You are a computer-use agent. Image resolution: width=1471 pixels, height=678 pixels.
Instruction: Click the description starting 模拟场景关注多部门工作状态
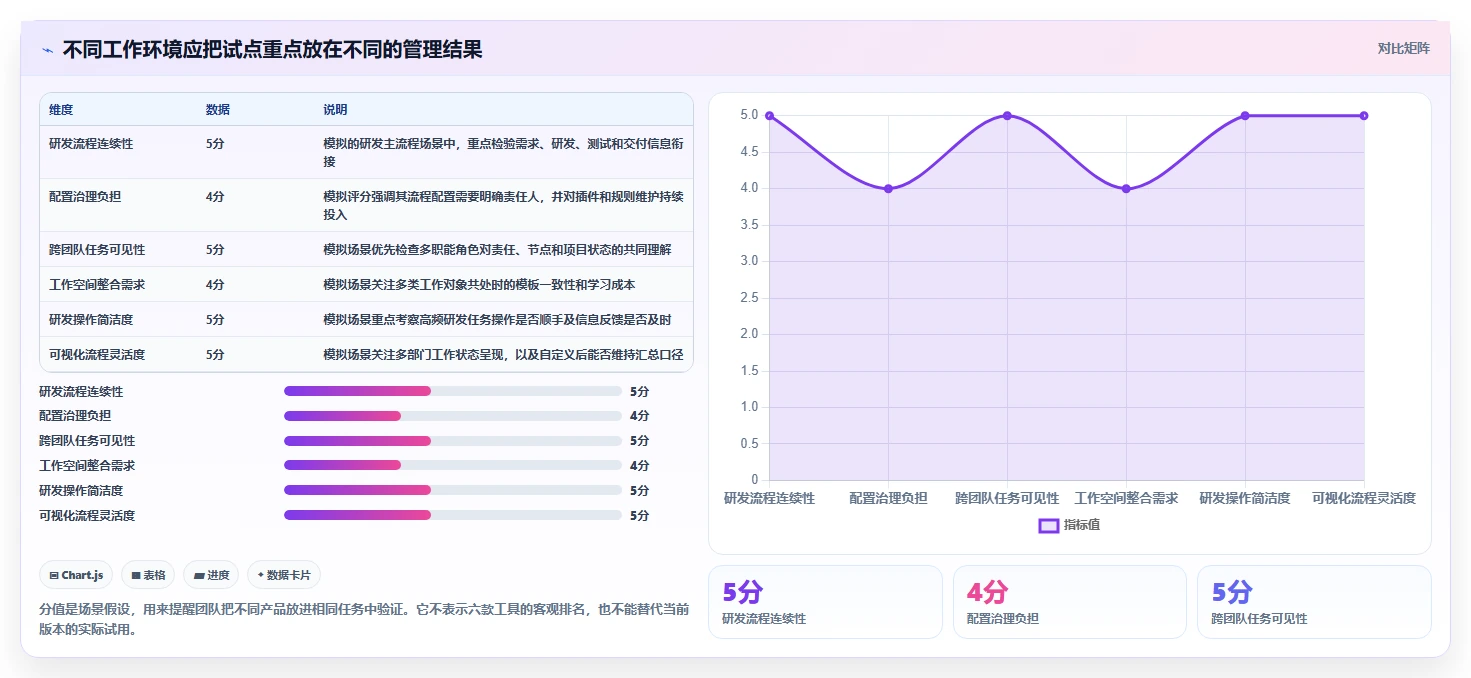coord(503,355)
